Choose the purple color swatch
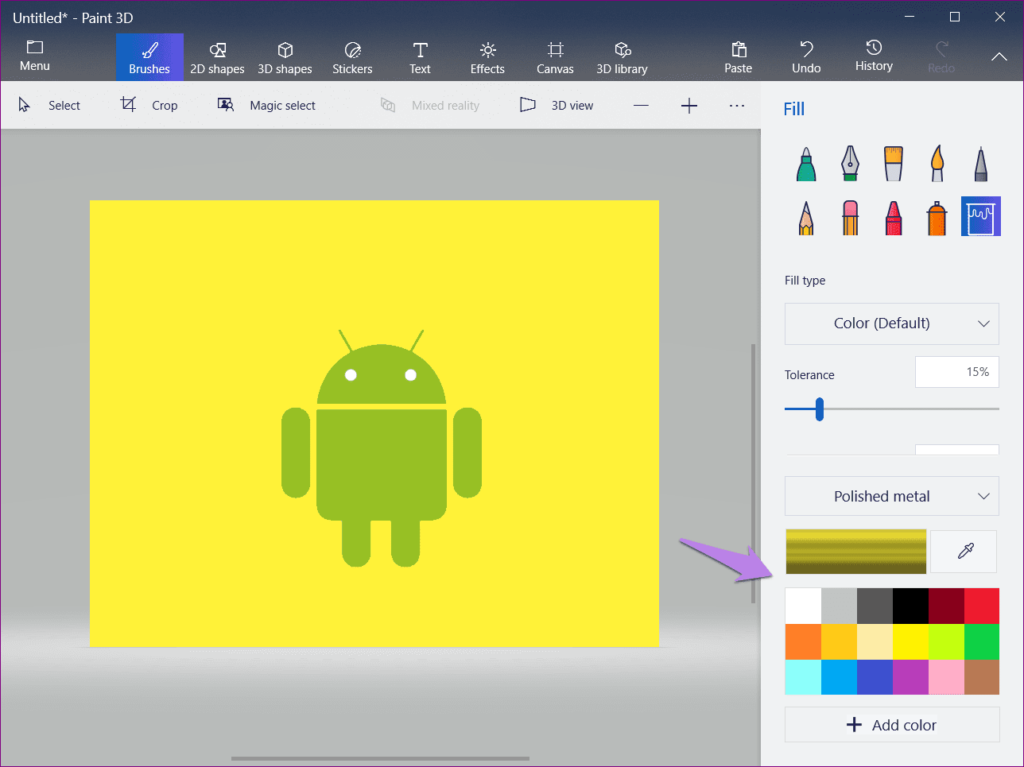 pyautogui.click(x=910, y=677)
